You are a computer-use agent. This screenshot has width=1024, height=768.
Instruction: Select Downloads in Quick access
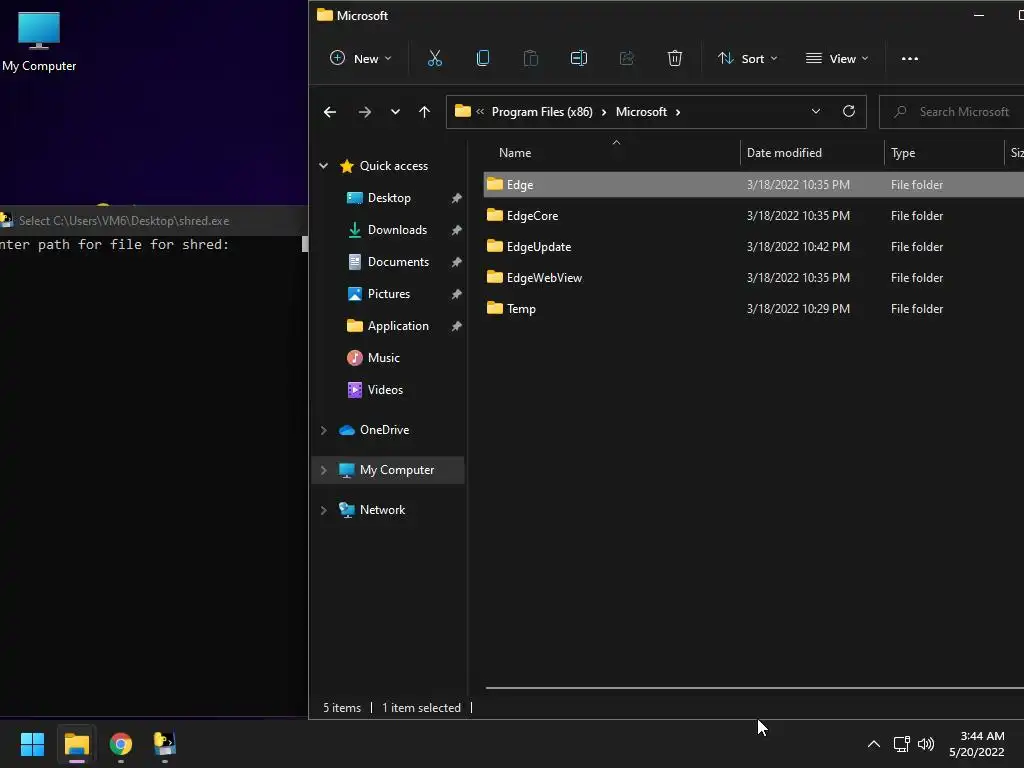point(397,230)
